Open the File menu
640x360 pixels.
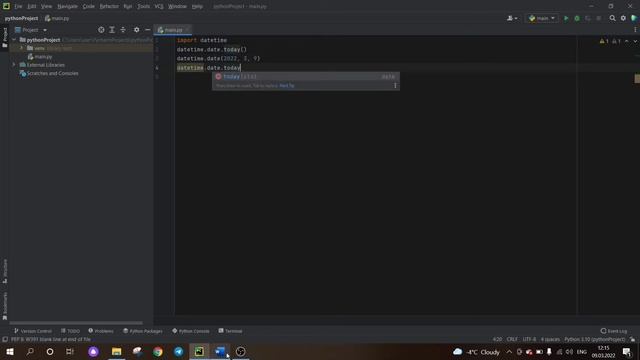(x=18, y=7)
